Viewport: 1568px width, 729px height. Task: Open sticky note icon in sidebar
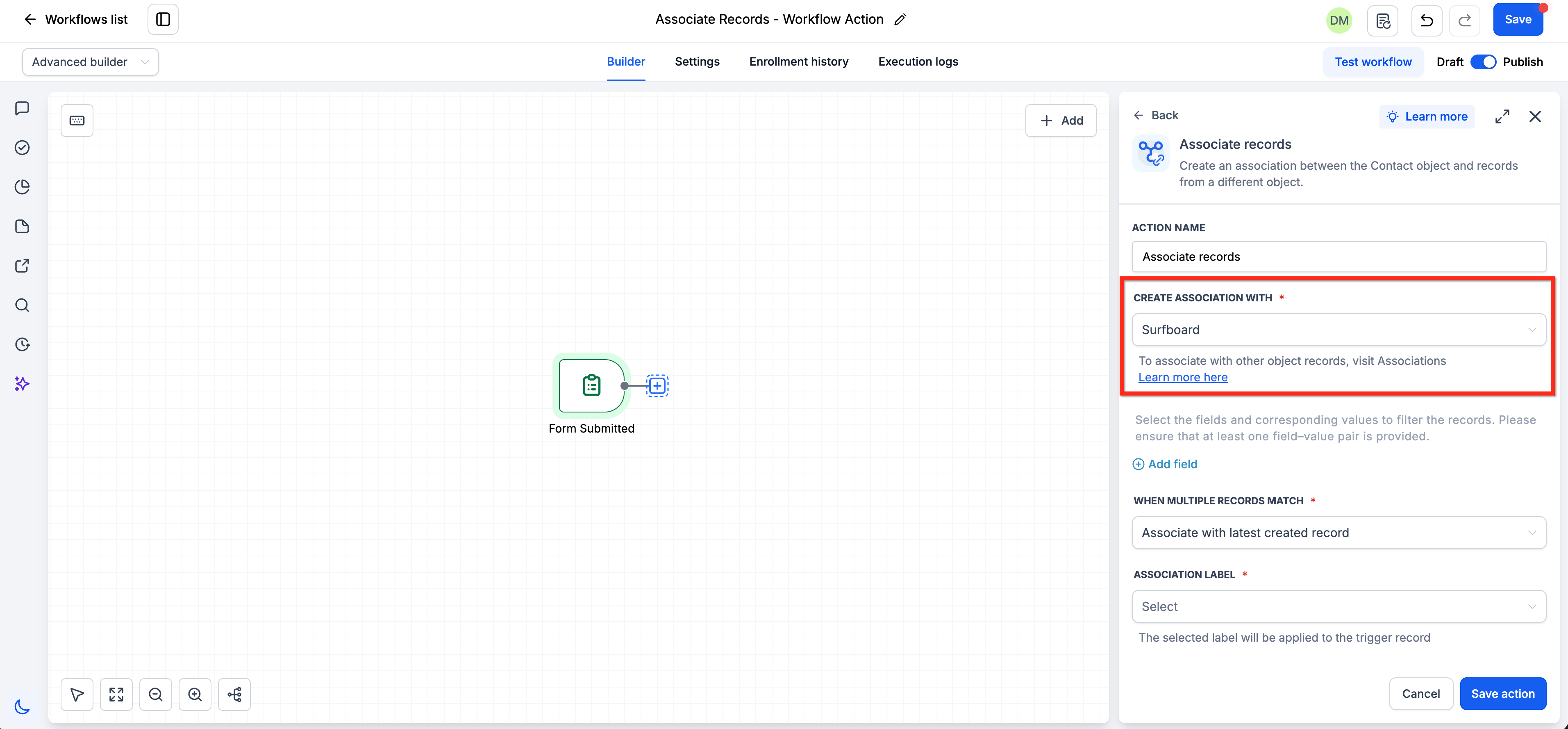22,227
